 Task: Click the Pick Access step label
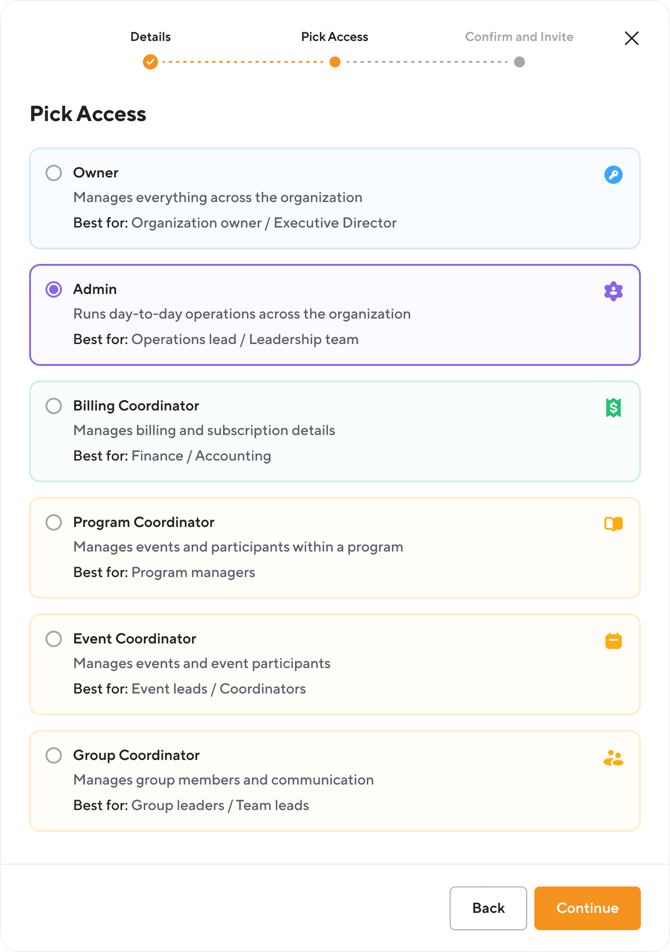(334, 36)
